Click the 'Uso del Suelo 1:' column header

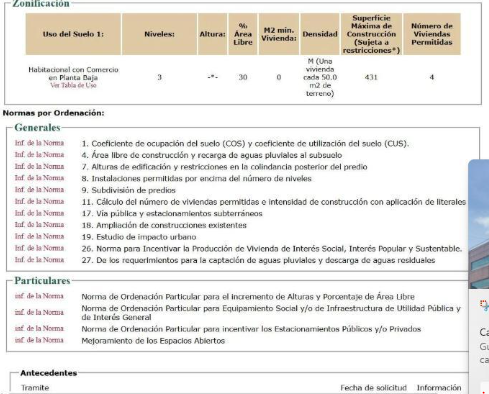click(x=73, y=34)
